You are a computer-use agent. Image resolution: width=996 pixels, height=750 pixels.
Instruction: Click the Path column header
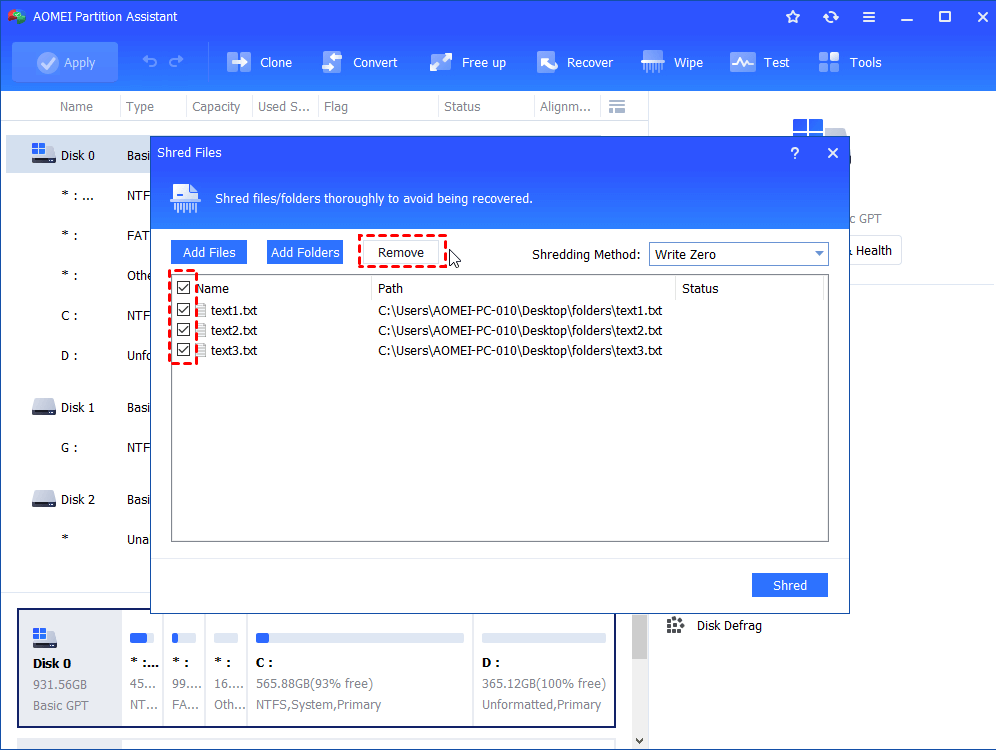coord(523,288)
